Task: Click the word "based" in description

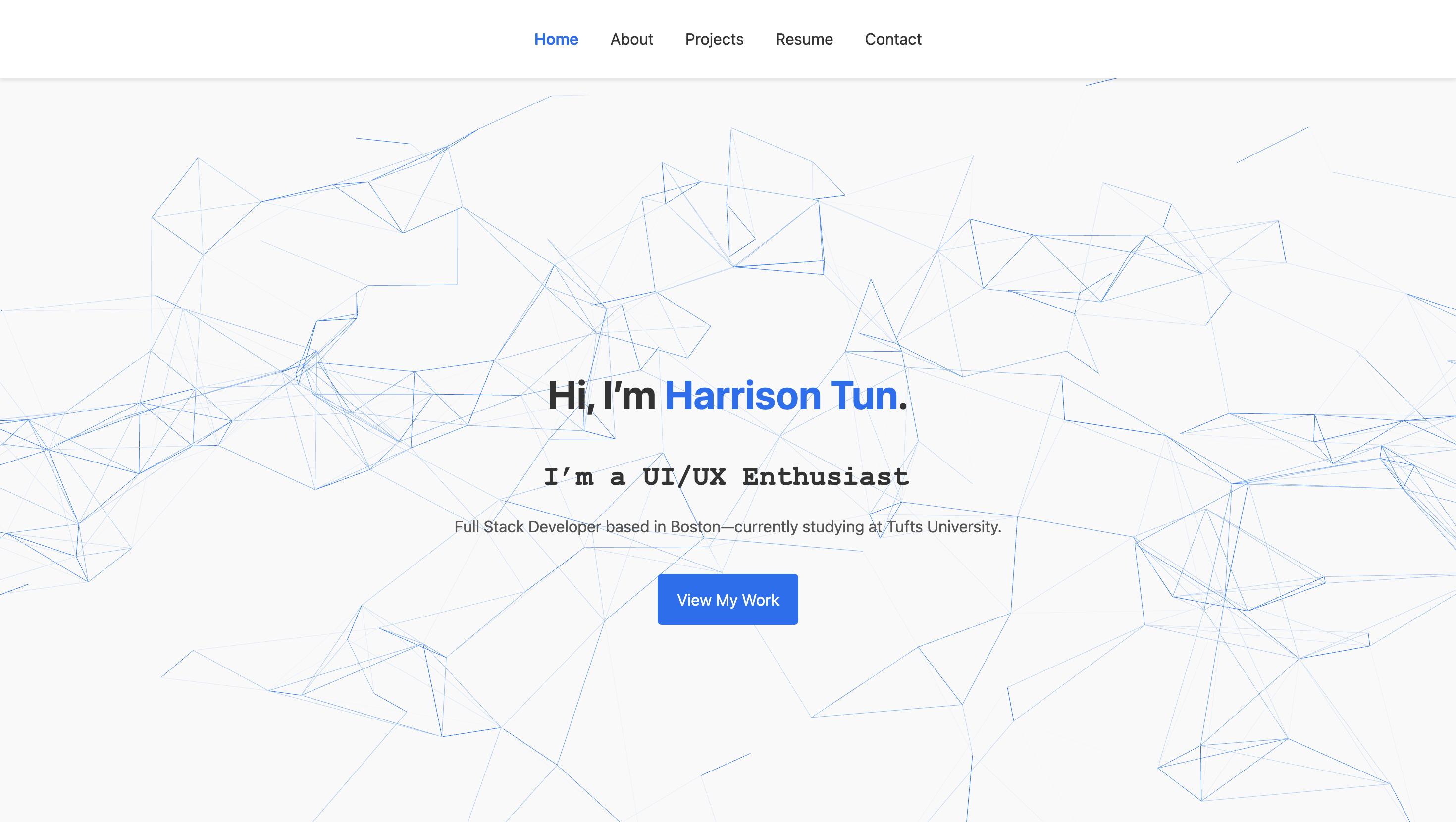Action: pyautogui.click(x=627, y=527)
